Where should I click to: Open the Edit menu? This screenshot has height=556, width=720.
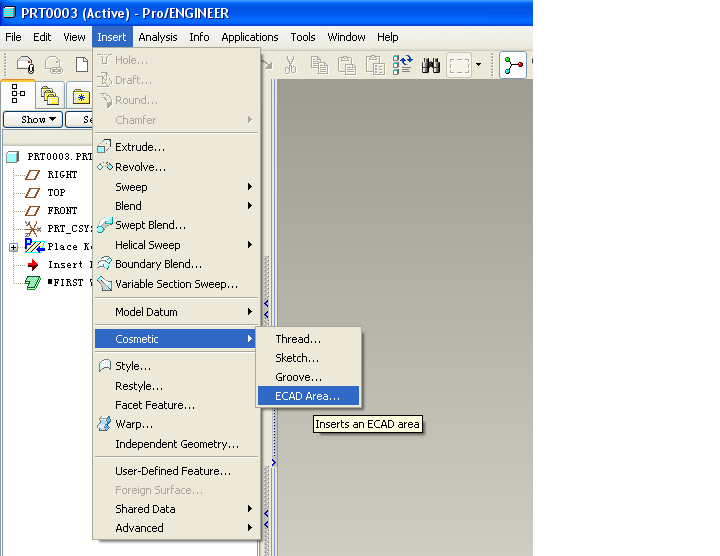[x=42, y=37]
